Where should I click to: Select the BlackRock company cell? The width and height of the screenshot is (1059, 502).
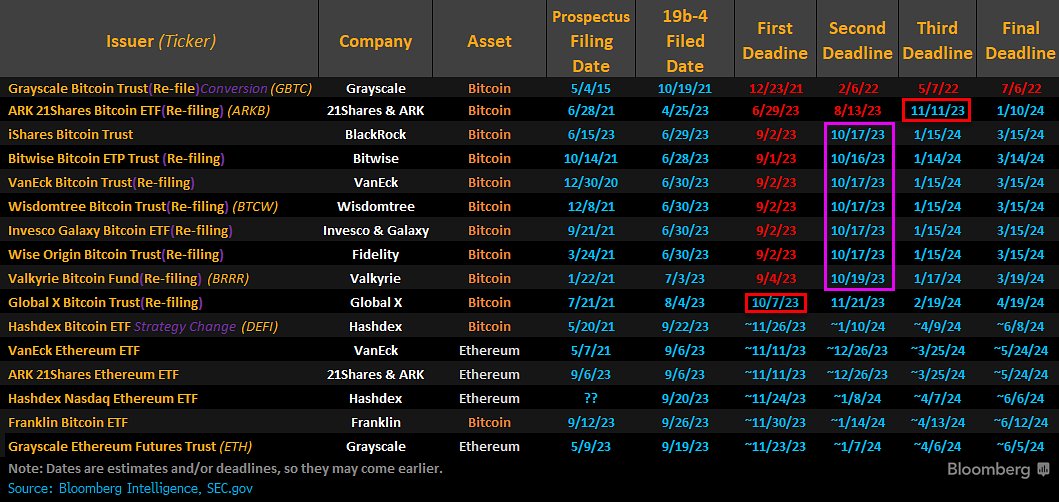[375, 134]
